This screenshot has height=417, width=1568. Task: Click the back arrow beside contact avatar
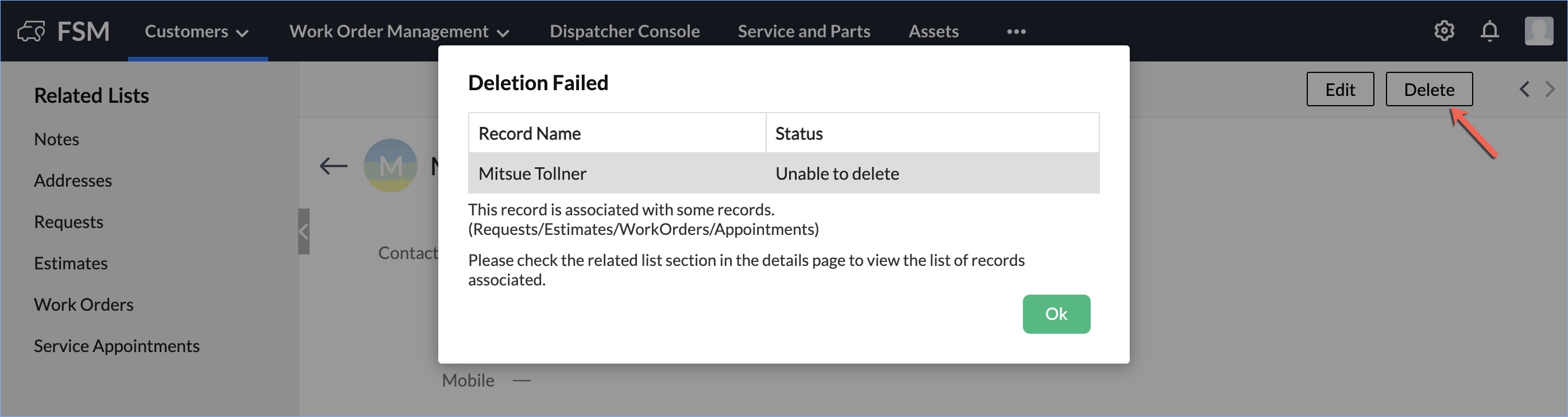coord(333,165)
